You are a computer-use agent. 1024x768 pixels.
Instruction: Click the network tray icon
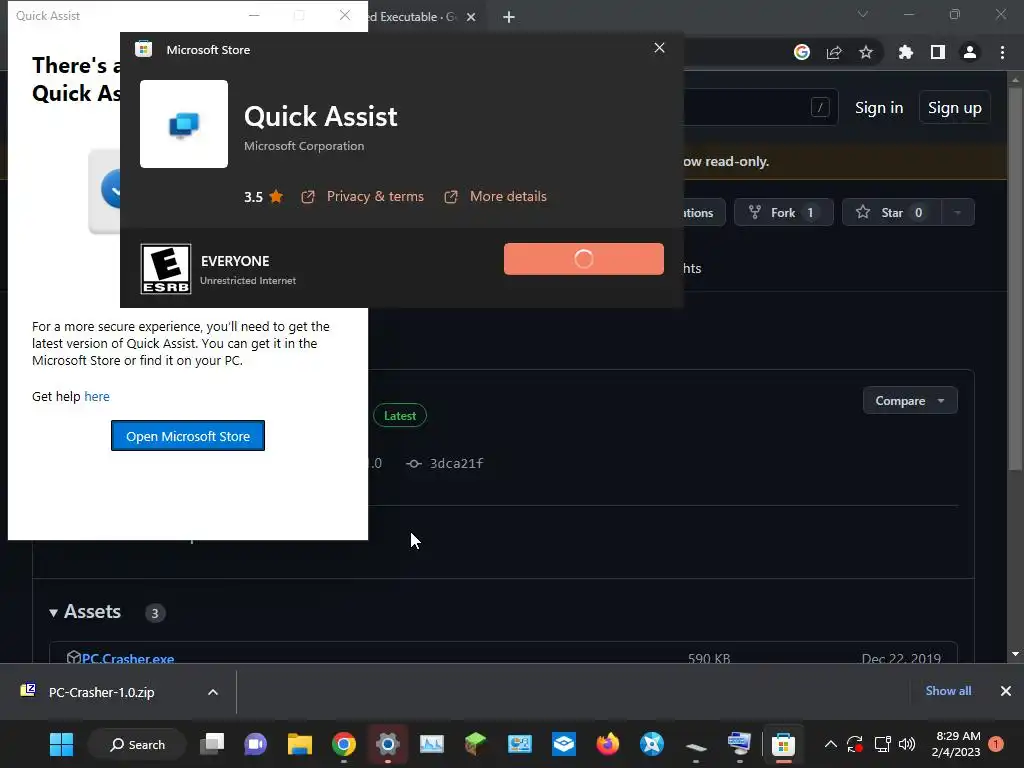pos(882,744)
